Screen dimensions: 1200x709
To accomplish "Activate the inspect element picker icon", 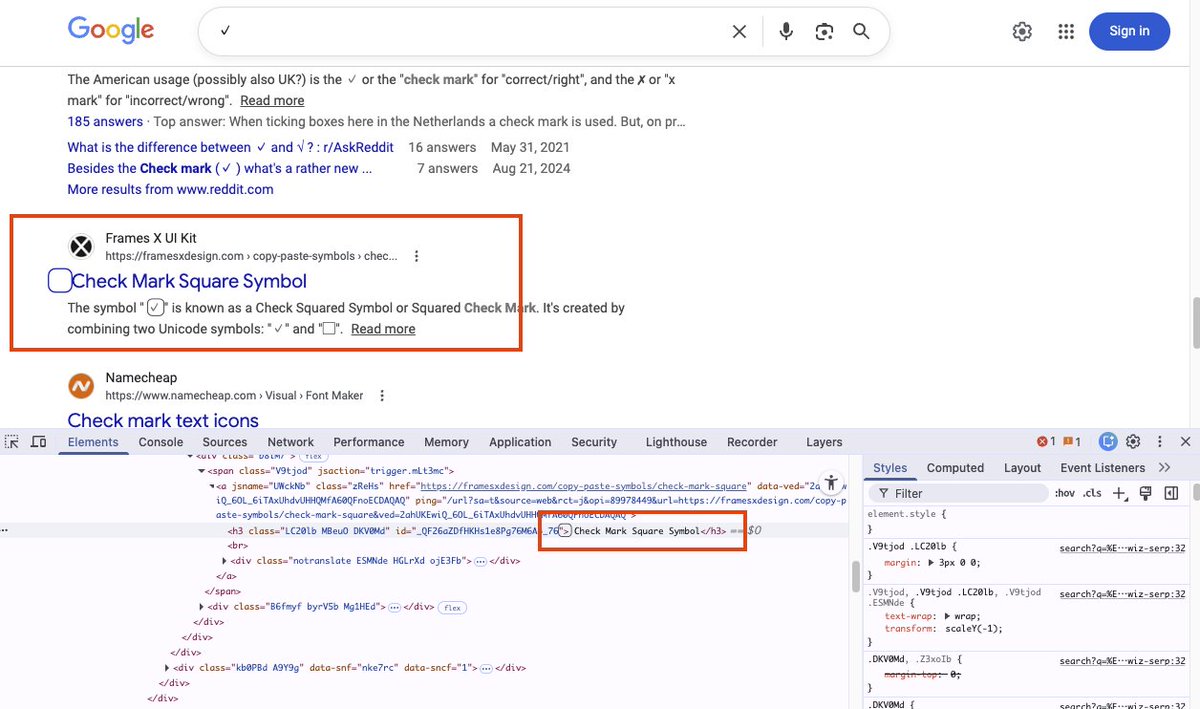I will (x=12, y=442).
